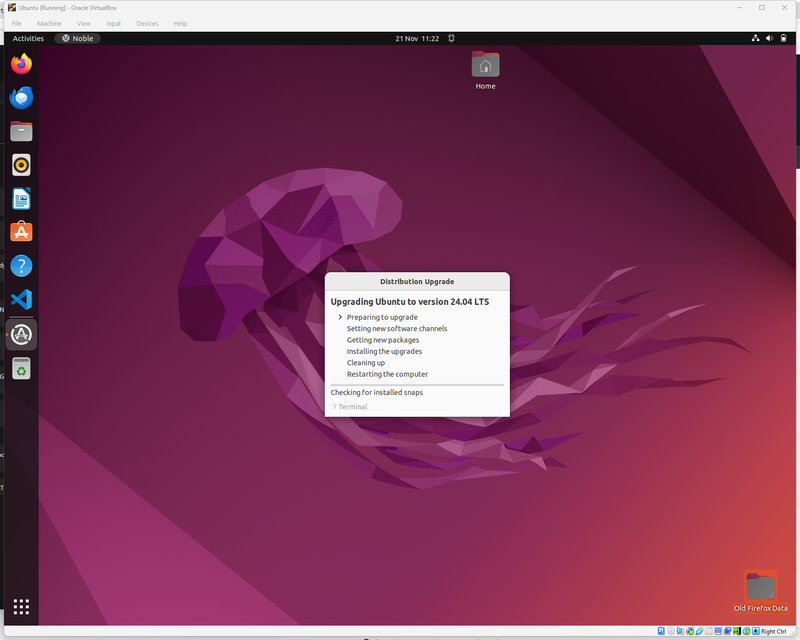Open the clock and calendar dropdown
Screen dimensions: 800x640
[x=417, y=38]
